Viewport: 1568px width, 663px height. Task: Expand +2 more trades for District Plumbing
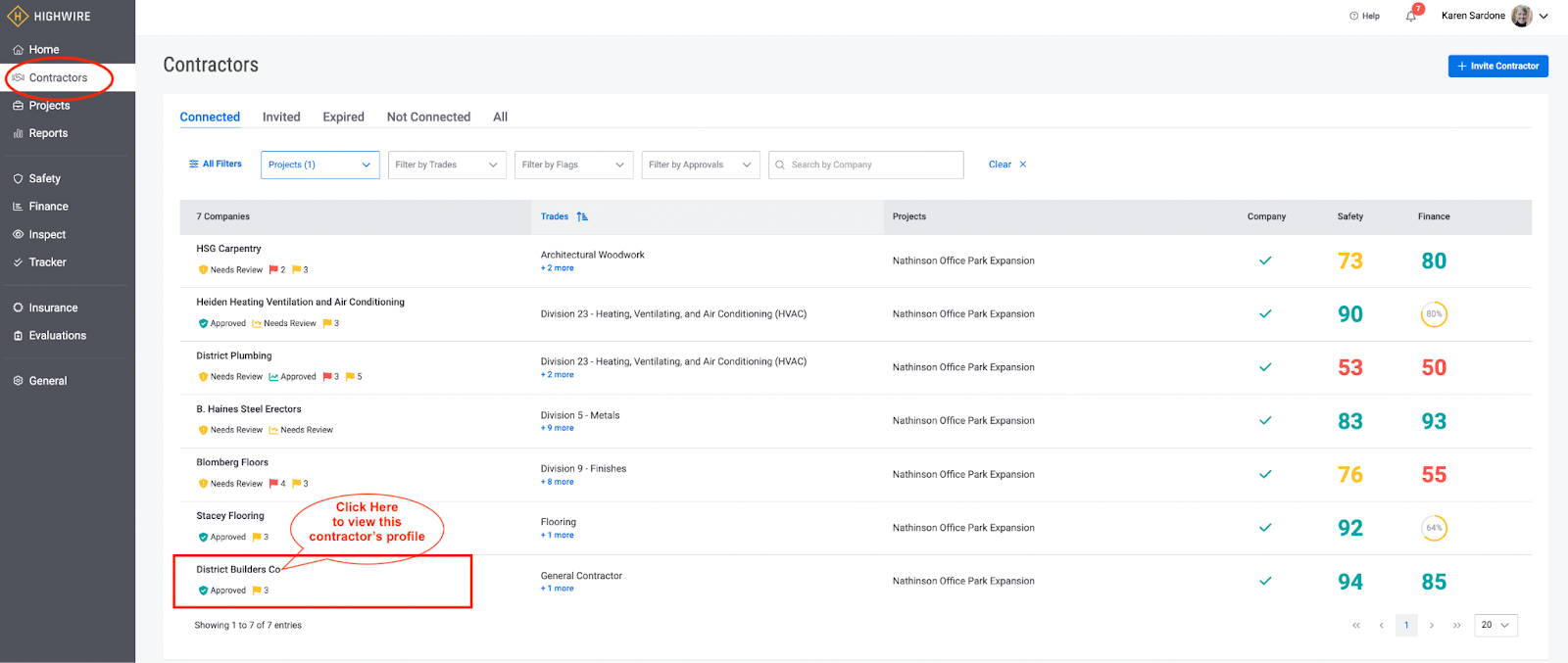click(558, 375)
